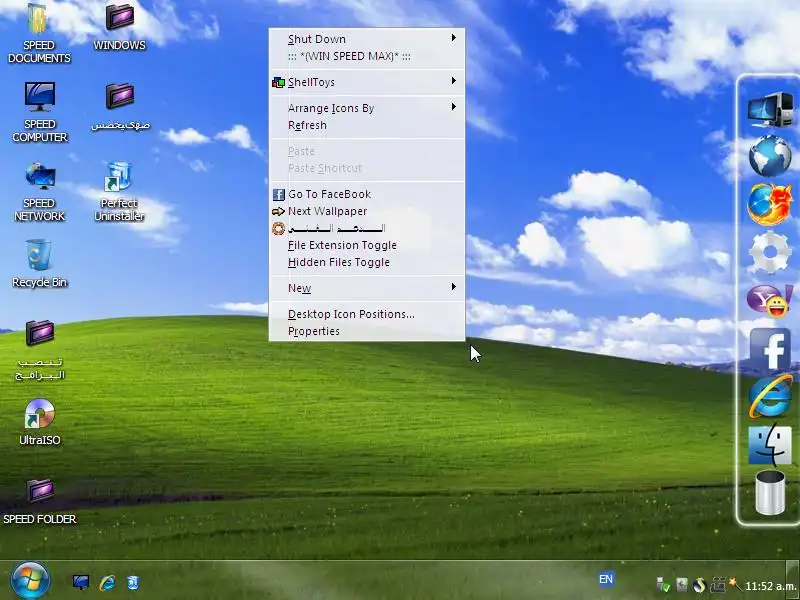This screenshot has width=800, height=600.
Task: Click the computer icon in the side dock
Action: (770, 109)
